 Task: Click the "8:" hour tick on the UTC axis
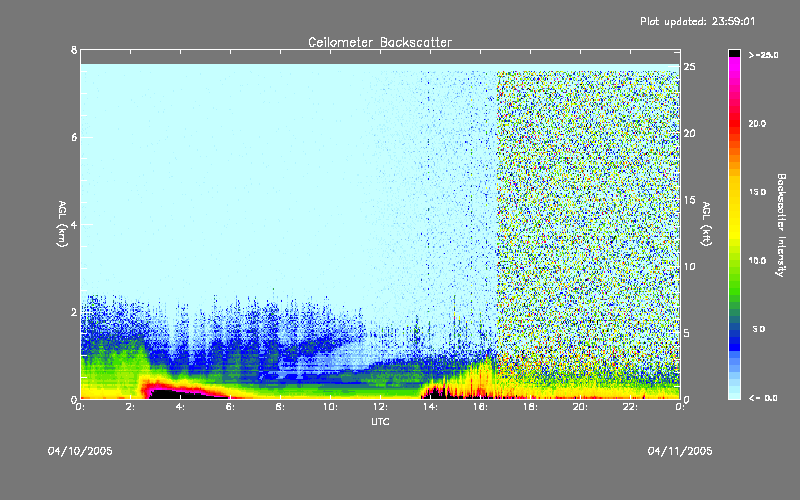(x=281, y=407)
